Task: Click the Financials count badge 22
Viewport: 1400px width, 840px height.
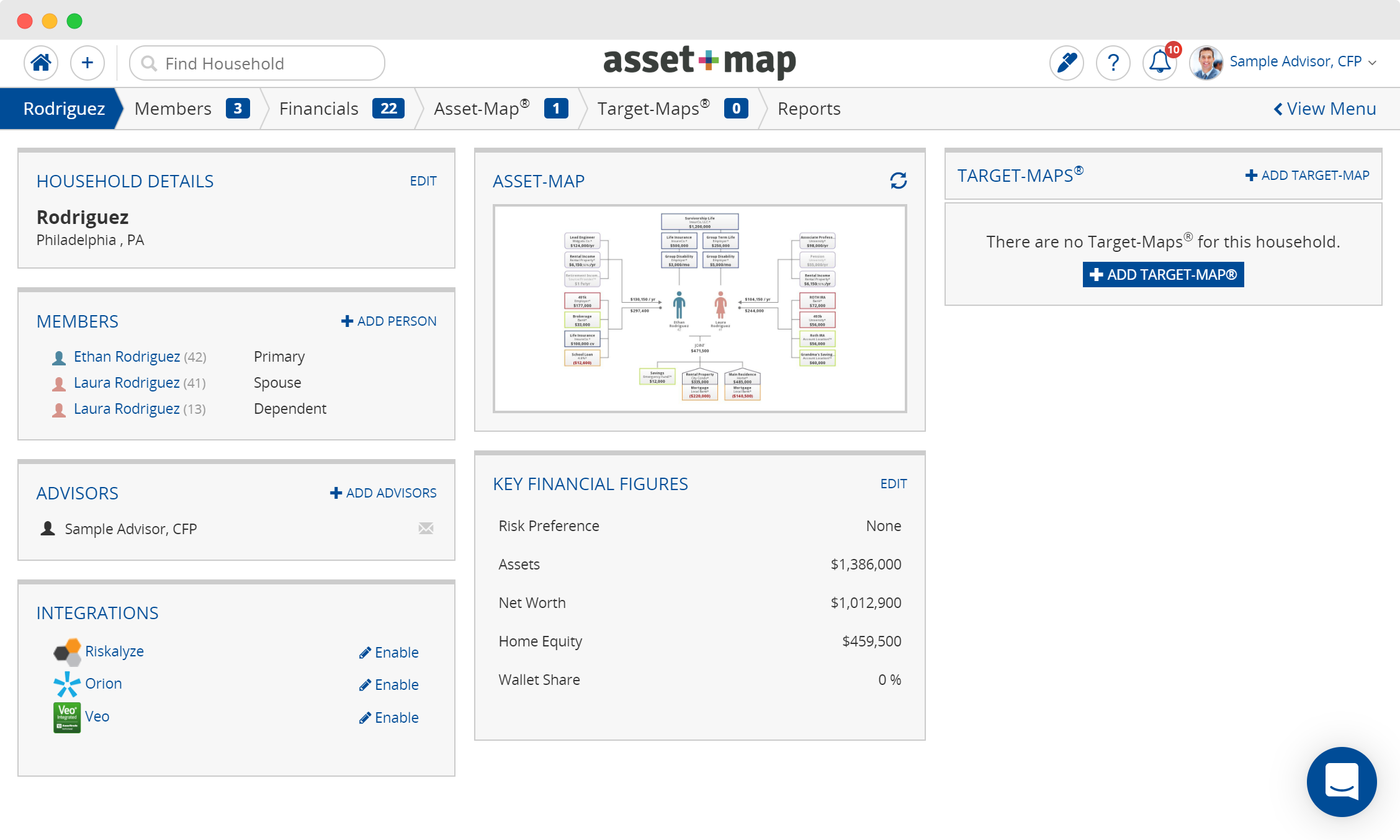Action: (x=388, y=109)
